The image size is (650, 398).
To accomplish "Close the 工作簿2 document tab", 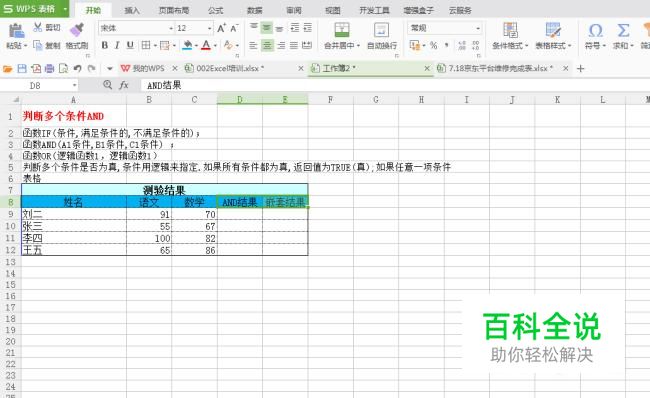I will coord(427,68).
